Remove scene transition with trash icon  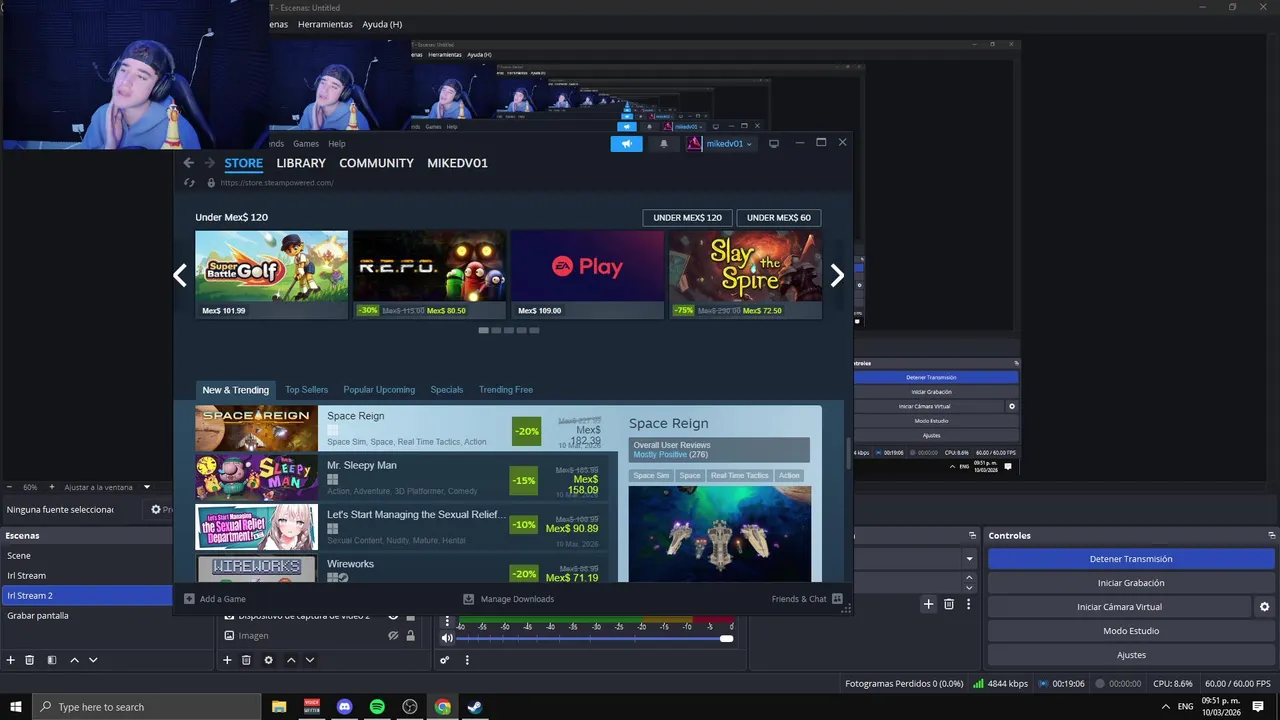tap(949, 604)
